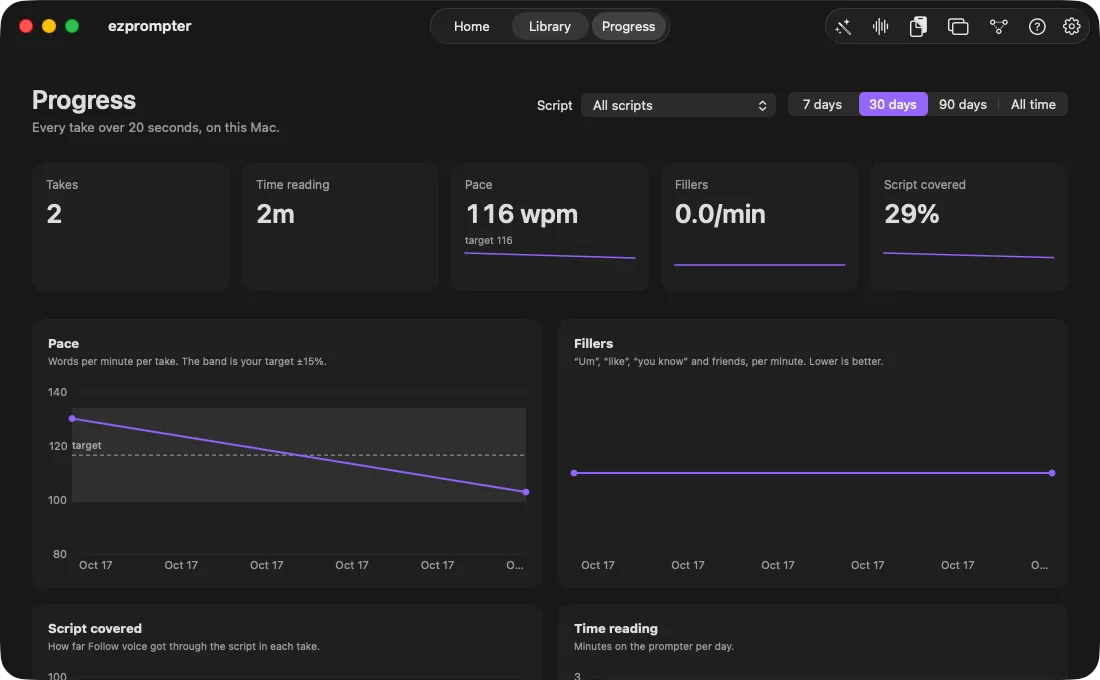Click the Script covered chart heading

[x=95, y=629]
